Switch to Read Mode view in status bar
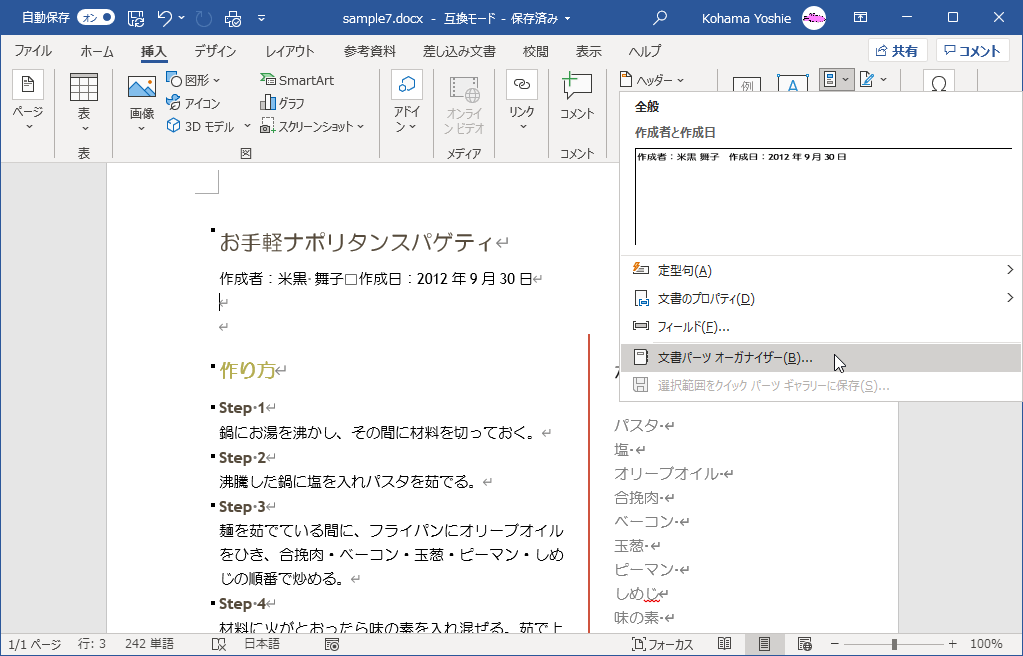The height and width of the screenshot is (656, 1023). point(725,644)
